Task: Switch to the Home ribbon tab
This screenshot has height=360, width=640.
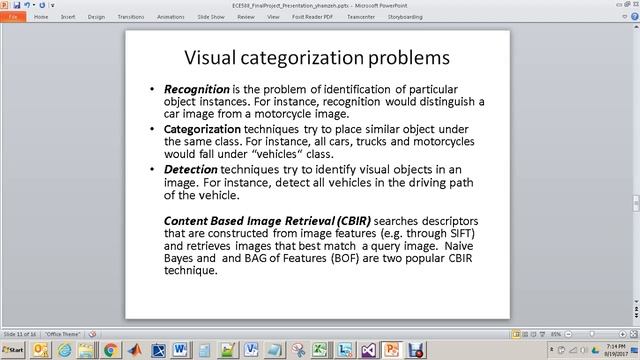Action: 41,17
